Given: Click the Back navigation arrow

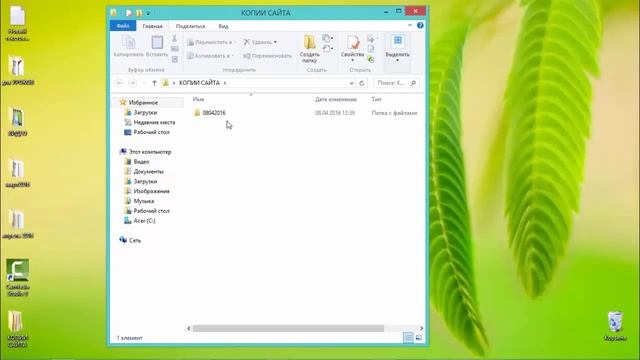Looking at the screenshot, I should click(x=119, y=83).
